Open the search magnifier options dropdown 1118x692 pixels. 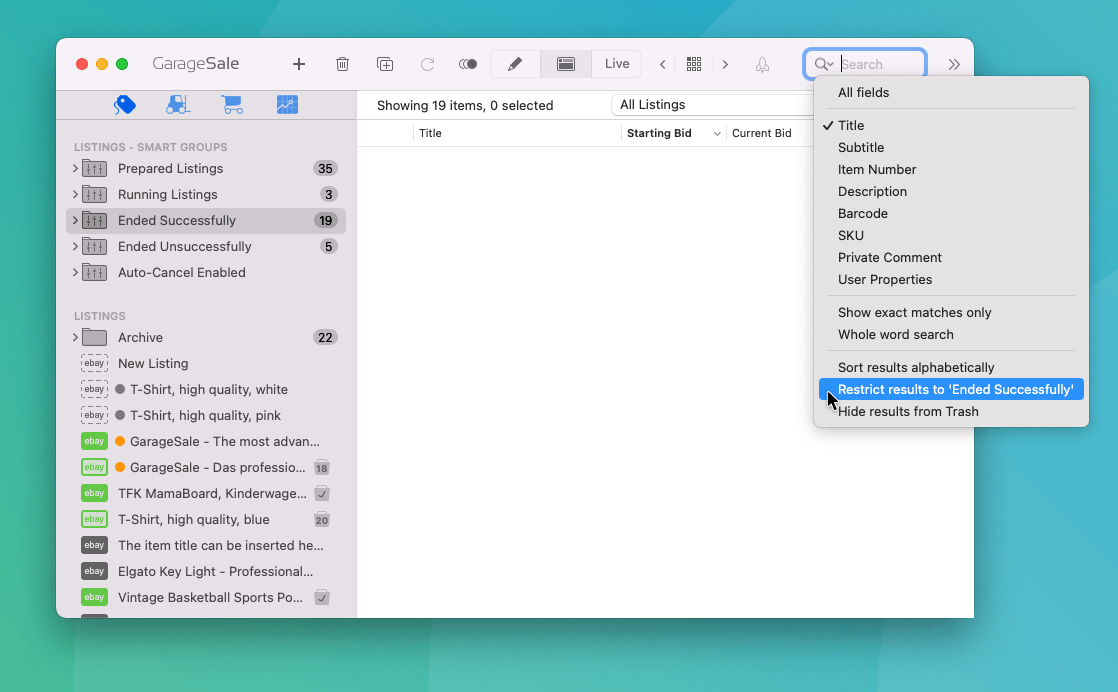point(824,64)
